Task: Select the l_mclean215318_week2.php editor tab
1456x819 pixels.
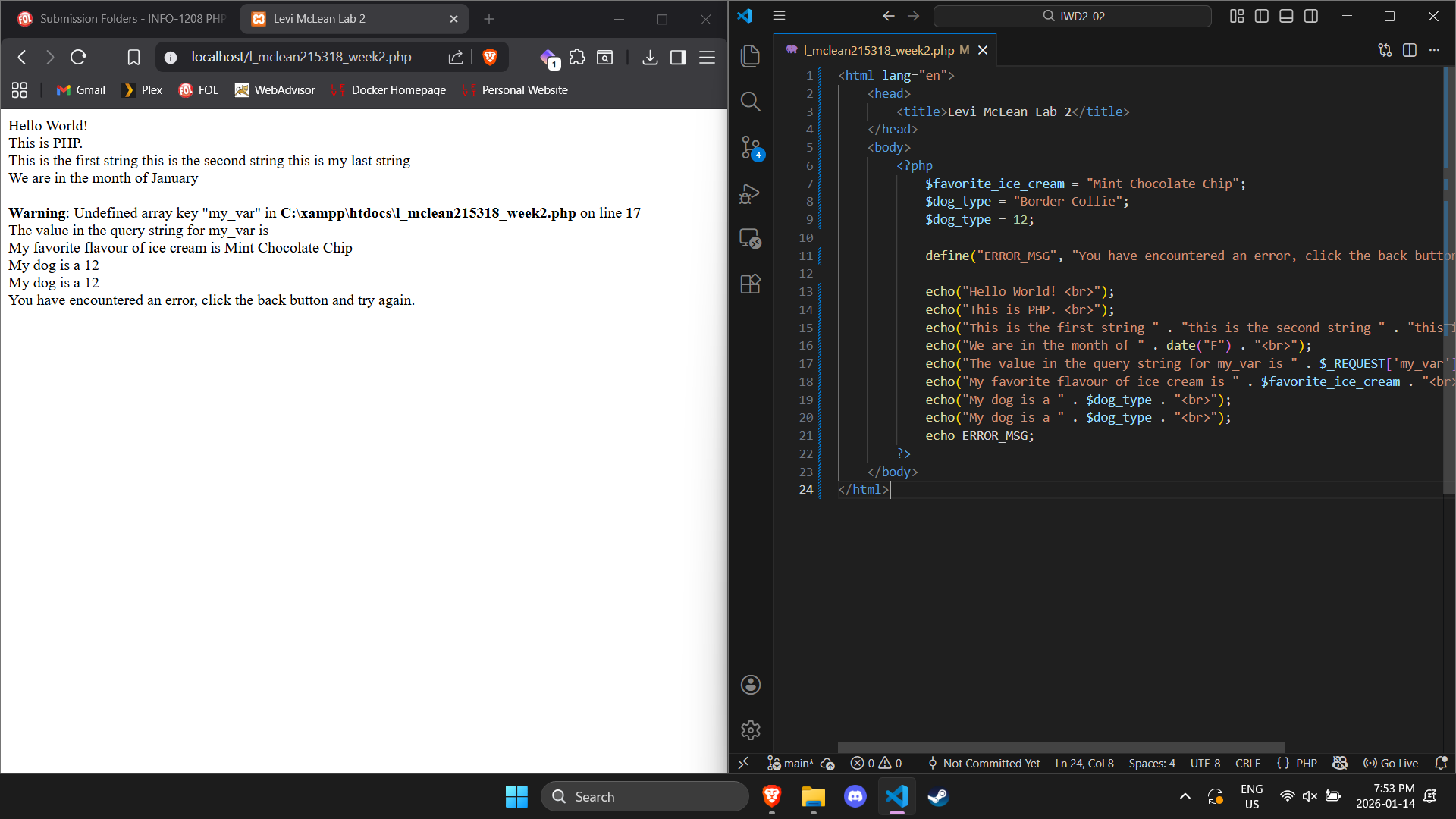Action: [878, 50]
